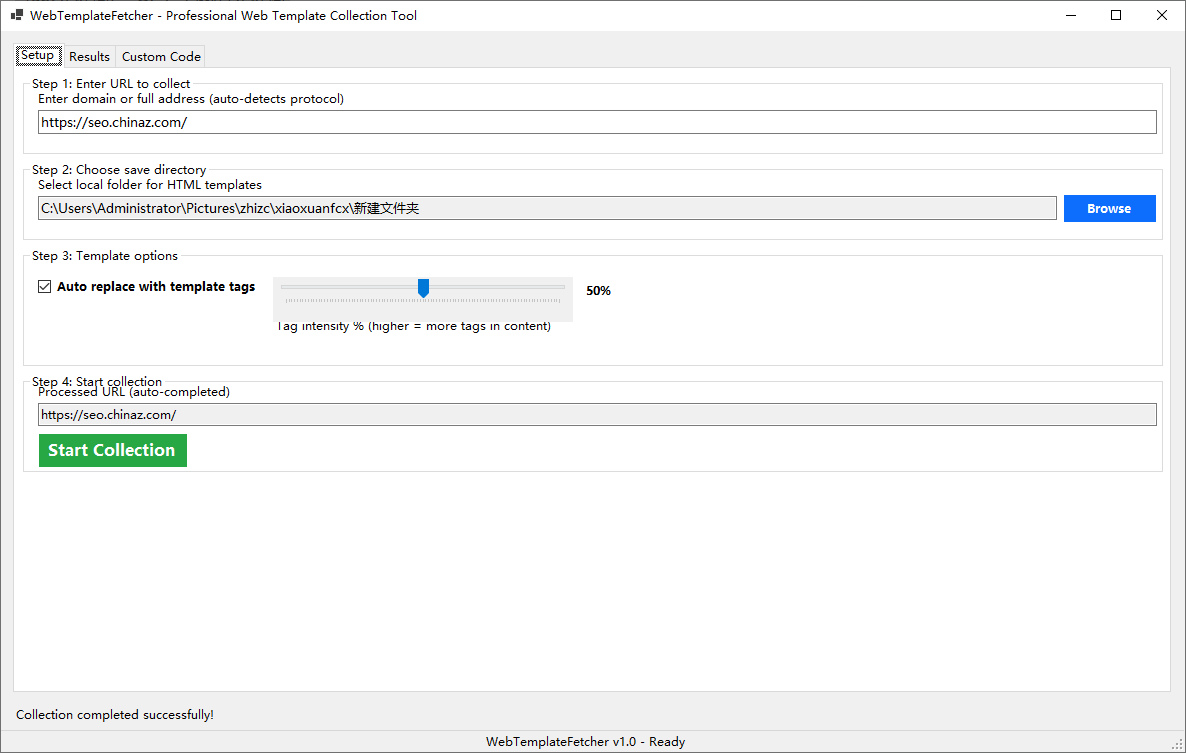Image resolution: width=1186 pixels, height=753 pixels.
Task: Click the 'WebTemplateFetcher v1.0 - Ready' status bar text
Action: [x=585, y=742]
